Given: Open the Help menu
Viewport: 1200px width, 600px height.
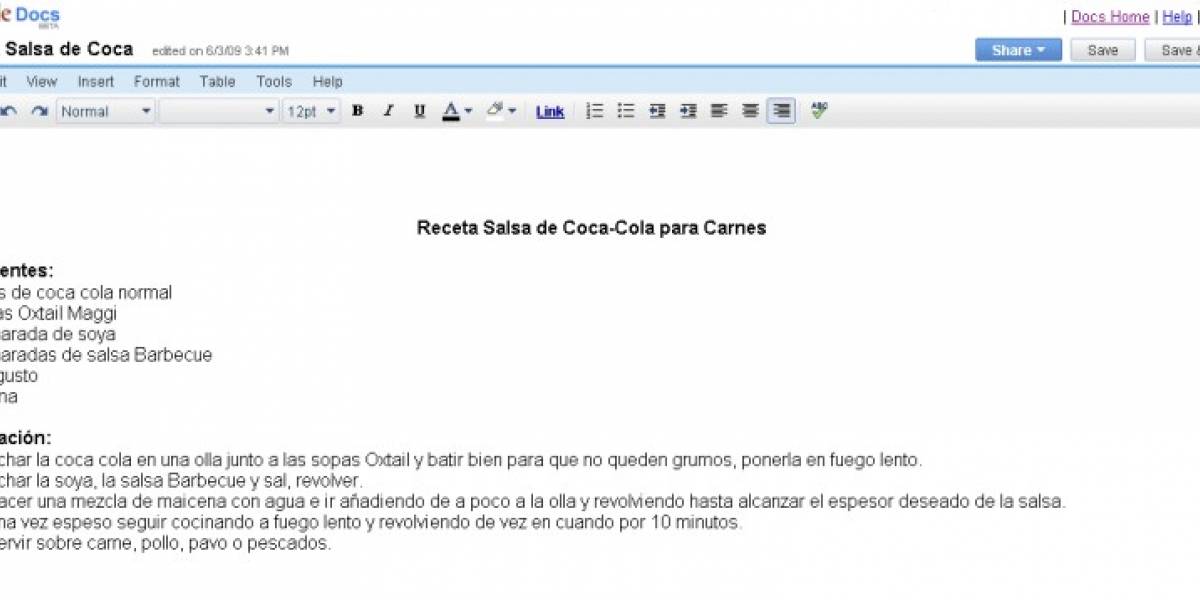Looking at the screenshot, I should point(327,82).
